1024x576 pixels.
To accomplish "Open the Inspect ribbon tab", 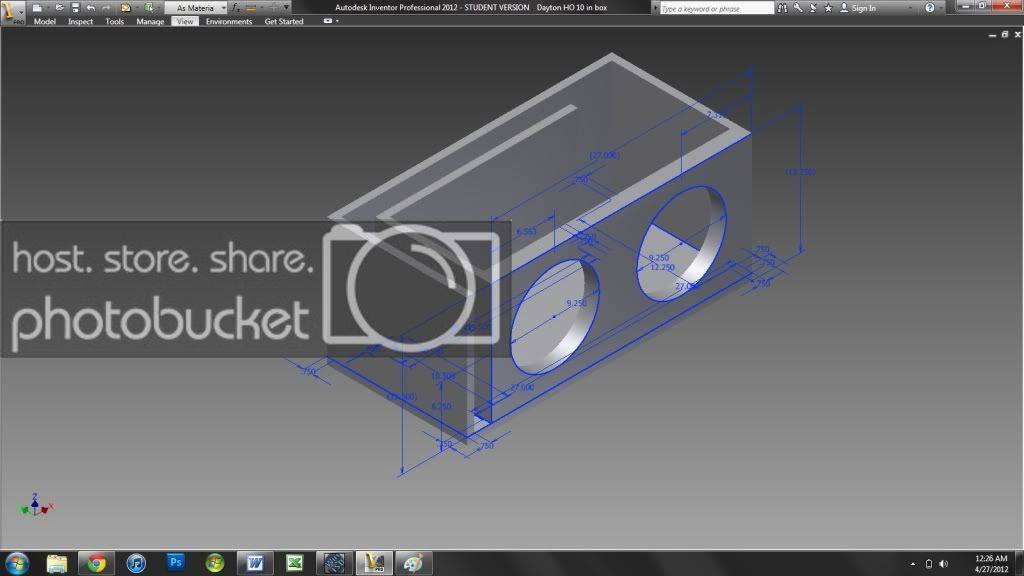I will pyautogui.click(x=80, y=22).
